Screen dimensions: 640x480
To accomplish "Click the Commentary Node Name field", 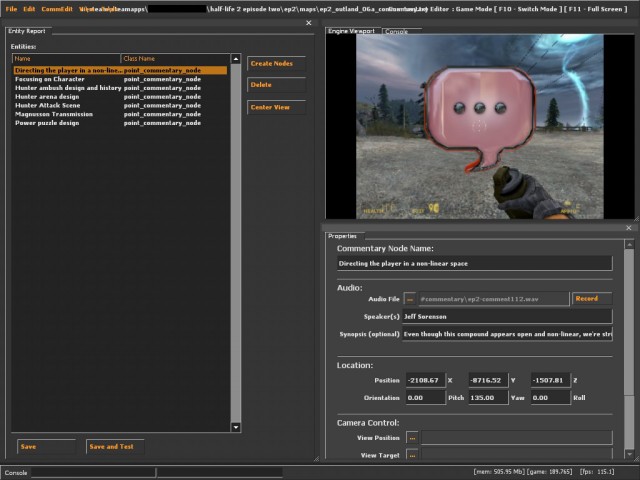I will 475,264.
